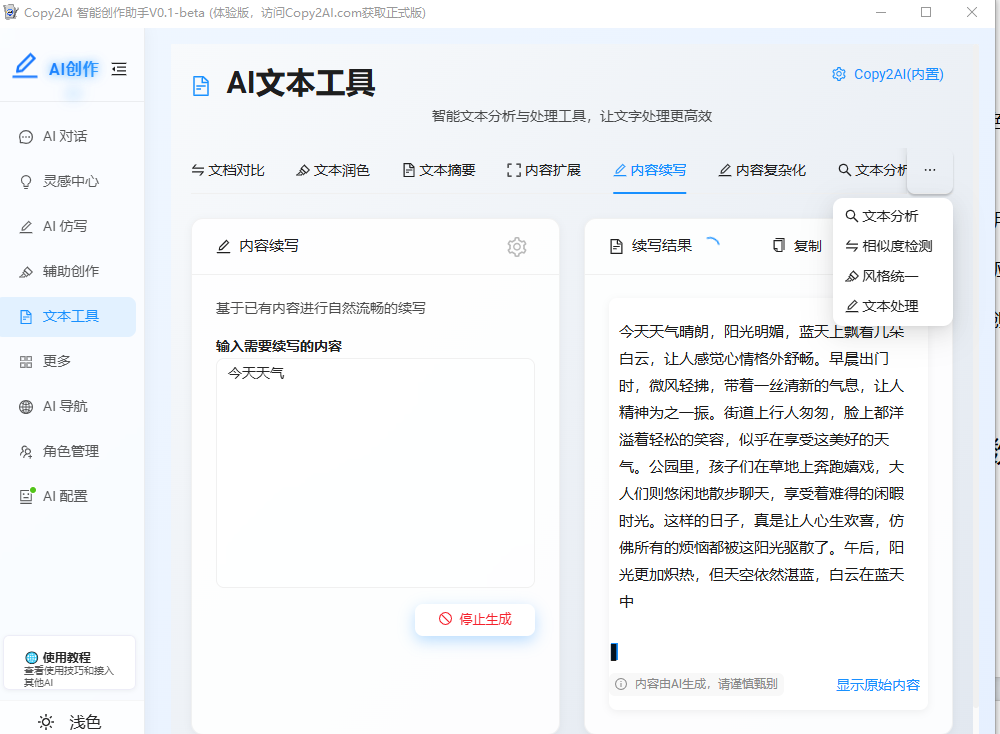The height and width of the screenshot is (734, 1000).
Task: Open AI 对话 in the sidebar
Action: click(x=67, y=137)
